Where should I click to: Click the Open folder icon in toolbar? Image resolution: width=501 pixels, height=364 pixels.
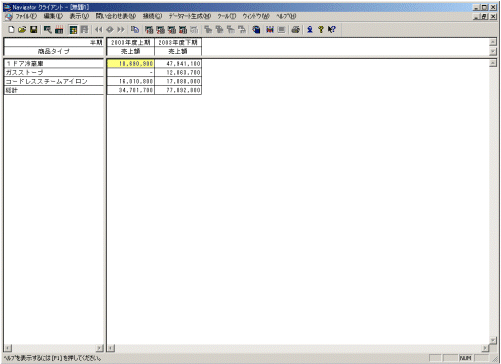point(22,30)
